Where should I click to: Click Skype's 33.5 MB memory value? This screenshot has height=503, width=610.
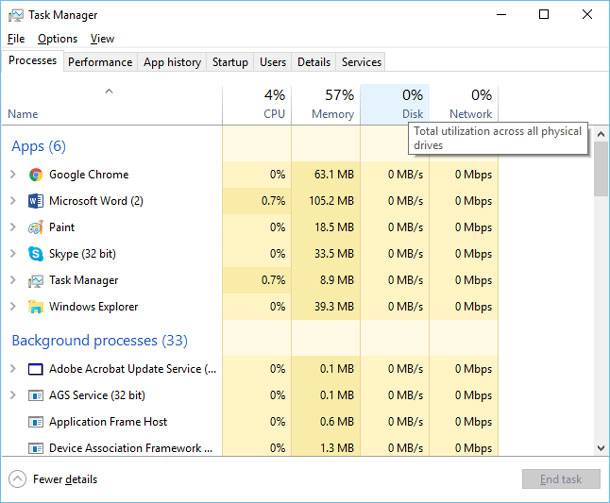tap(334, 254)
